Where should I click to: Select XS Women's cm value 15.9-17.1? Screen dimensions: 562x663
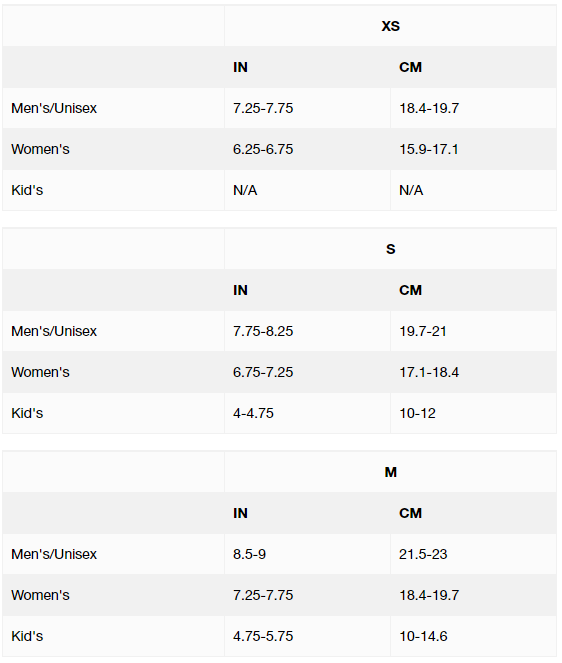[x=429, y=149]
